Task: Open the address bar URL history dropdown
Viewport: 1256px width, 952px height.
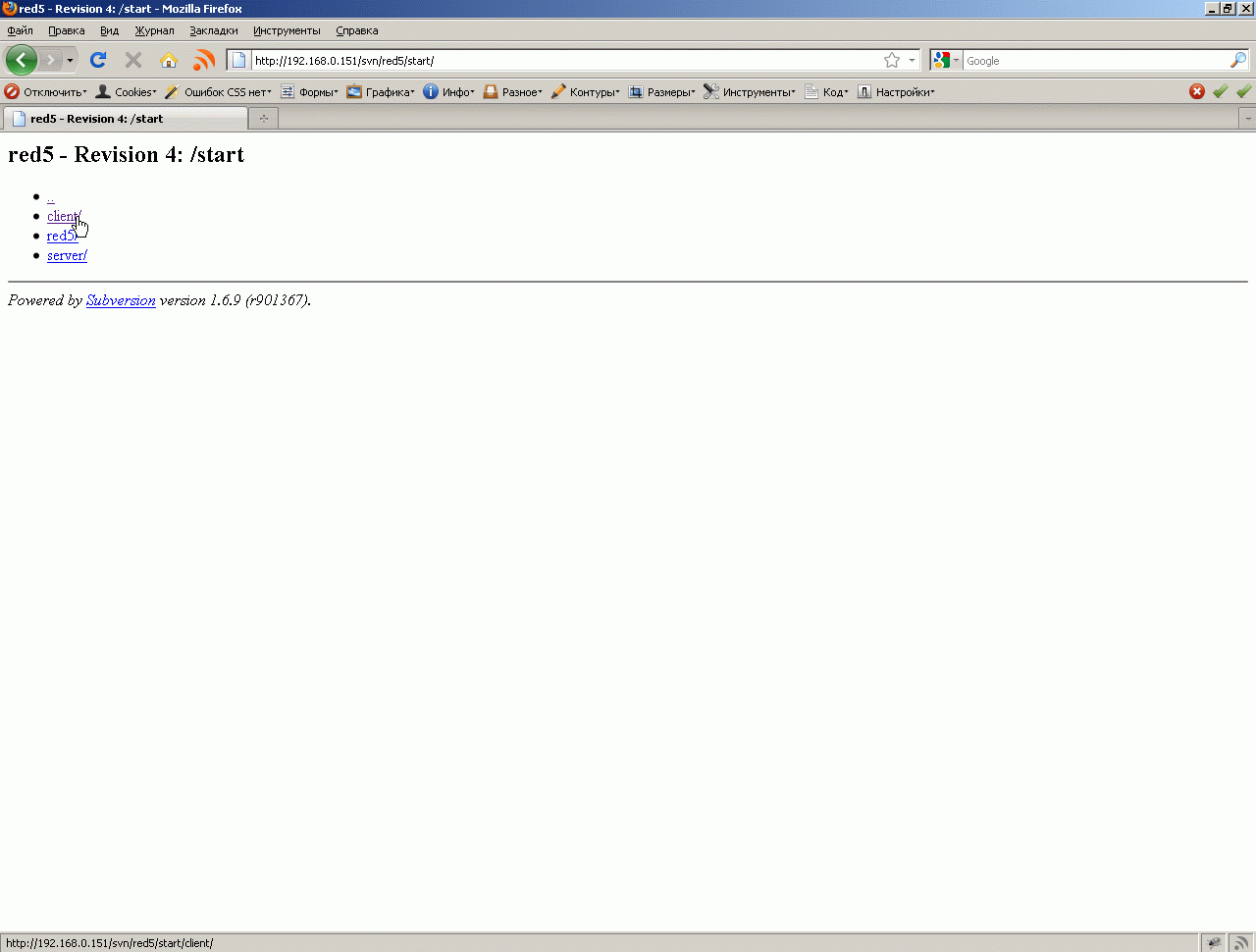Action: 912,61
